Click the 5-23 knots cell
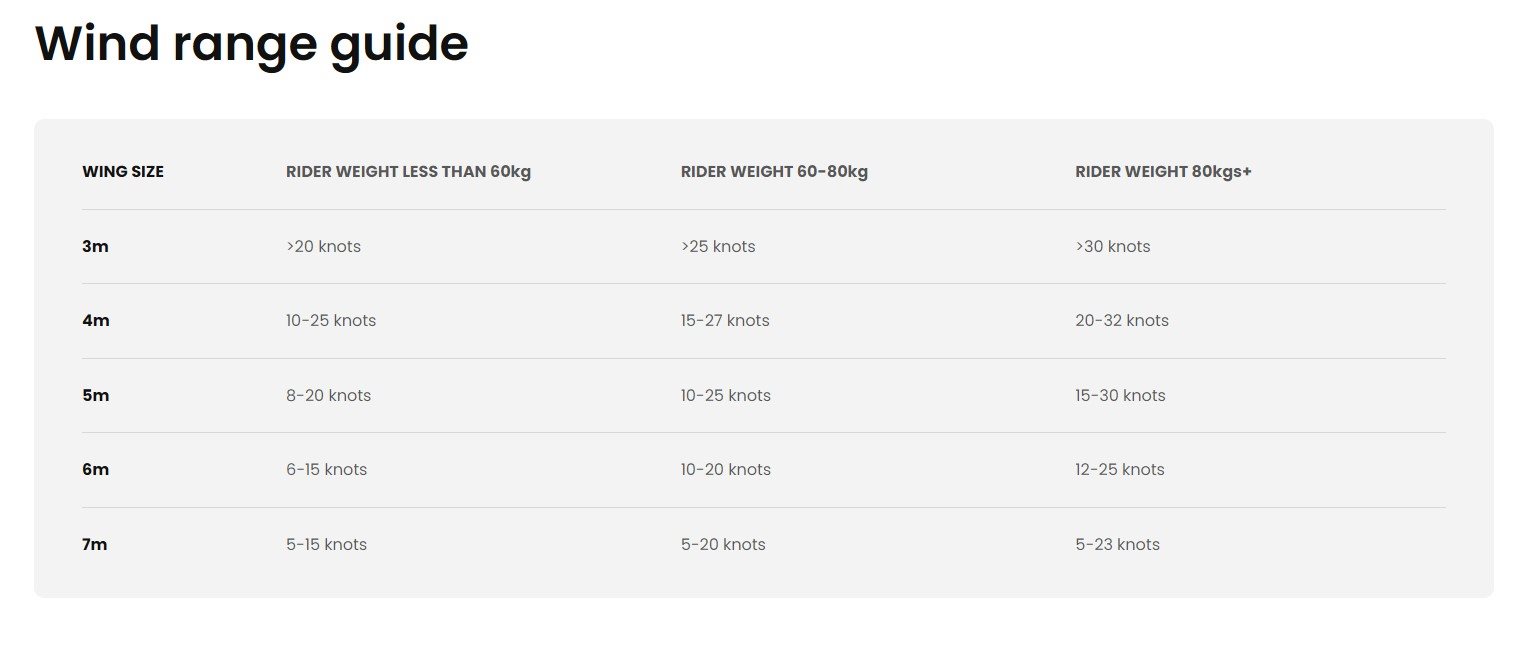Screen dimensions: 1527x650 click(x=1118, y=545)
